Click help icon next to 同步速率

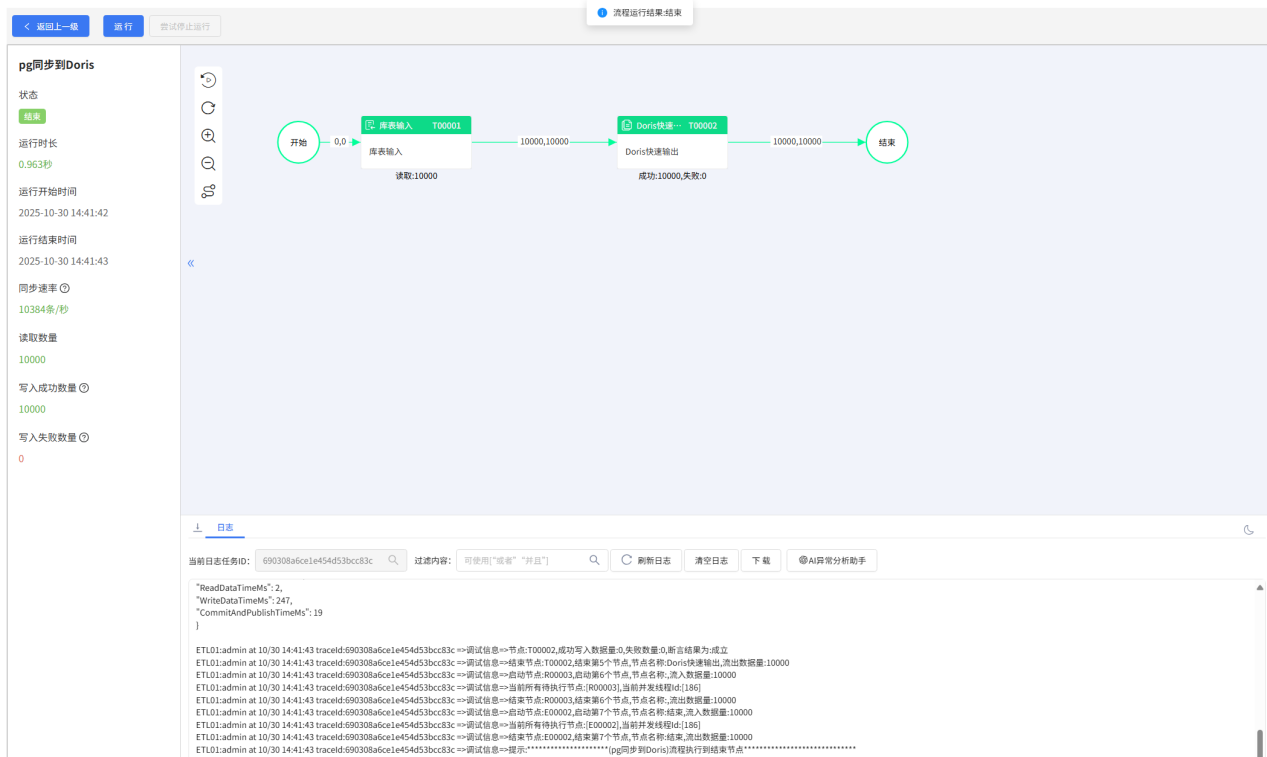65,288
